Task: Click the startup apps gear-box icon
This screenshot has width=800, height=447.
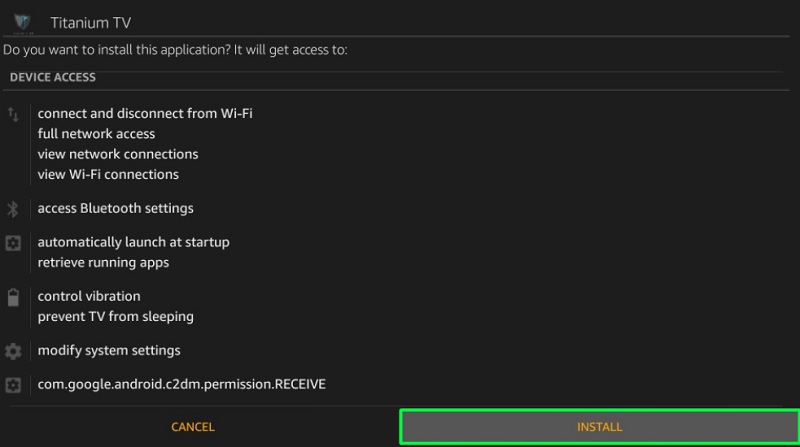Action: coord(13,243)
